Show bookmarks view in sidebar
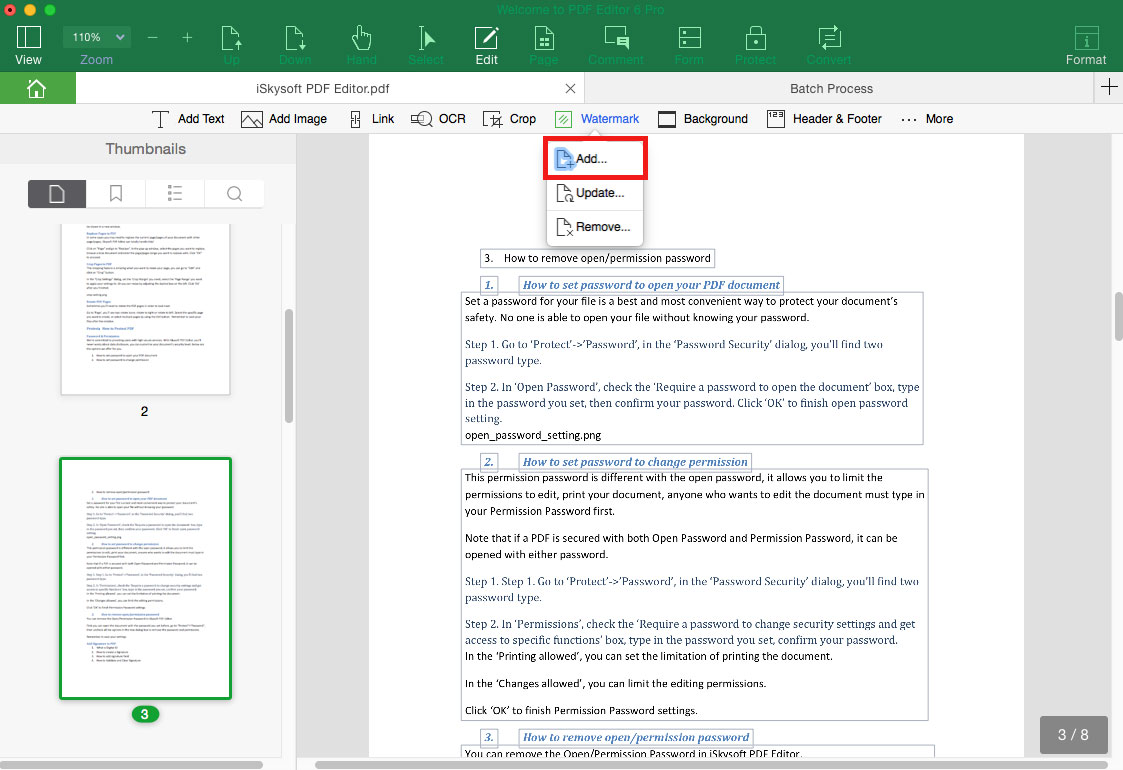Viewport: 1123px width, 770px height. (x=115, y=193)
